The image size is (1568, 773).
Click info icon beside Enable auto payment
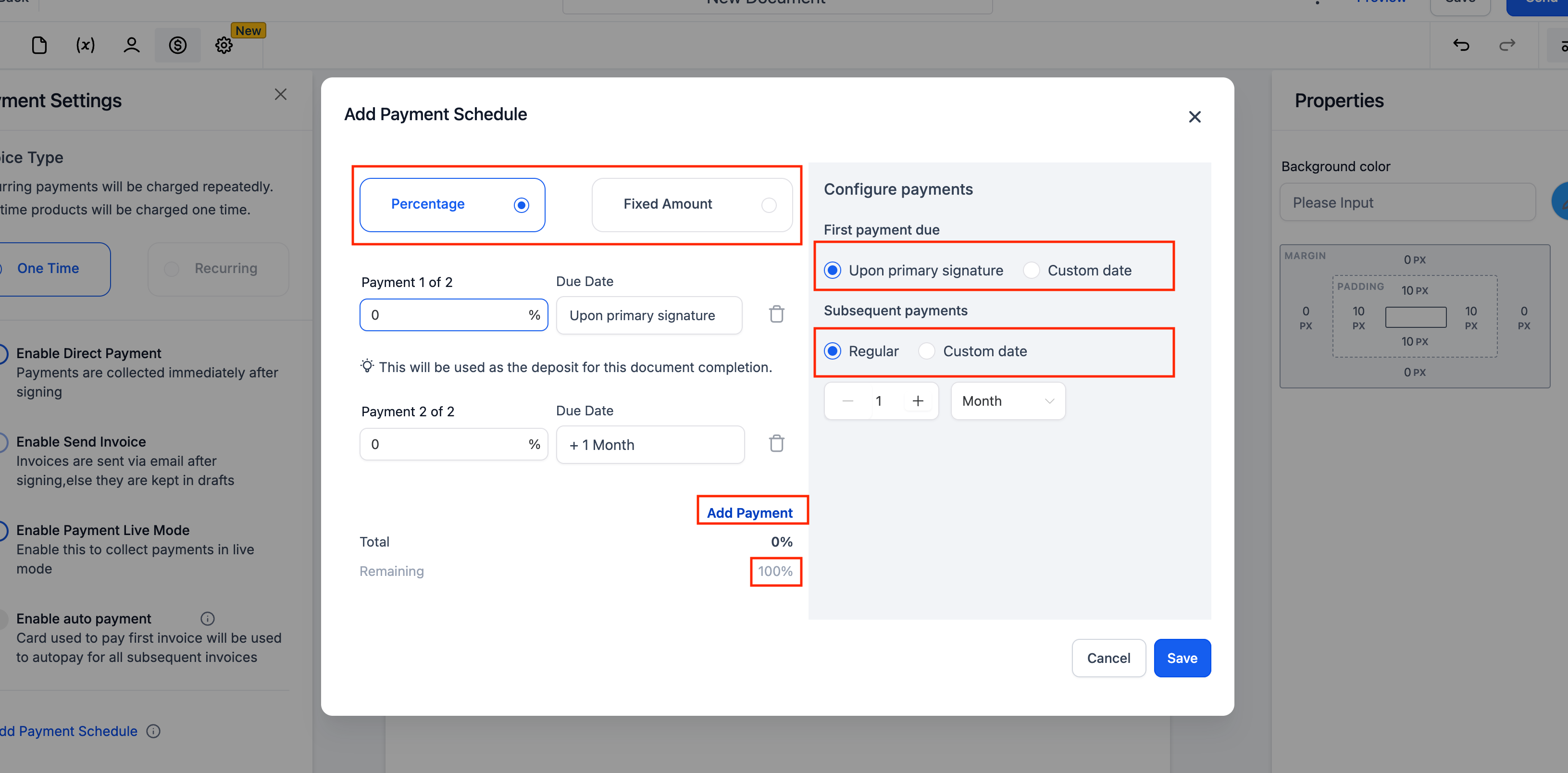(208, 618)
